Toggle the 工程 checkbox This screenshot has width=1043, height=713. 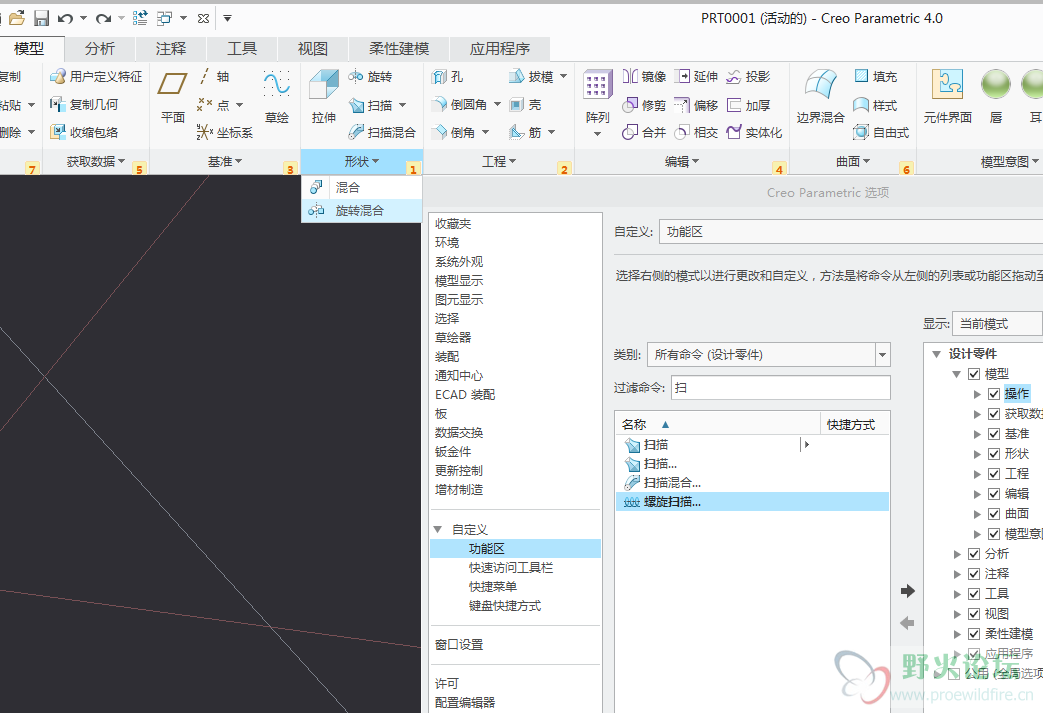[x=994, y=474]
